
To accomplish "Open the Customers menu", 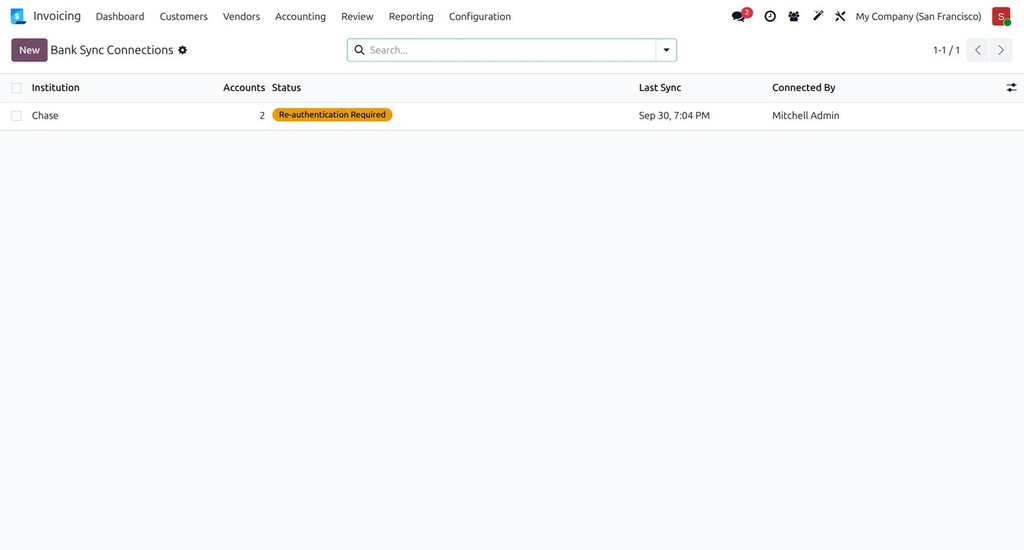I will tap(184, 16).
